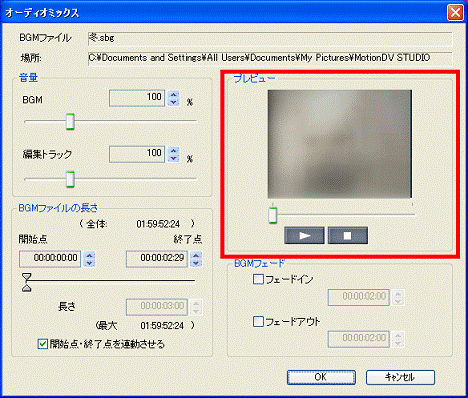Click the preview video thumbnail

click(340, 144)
